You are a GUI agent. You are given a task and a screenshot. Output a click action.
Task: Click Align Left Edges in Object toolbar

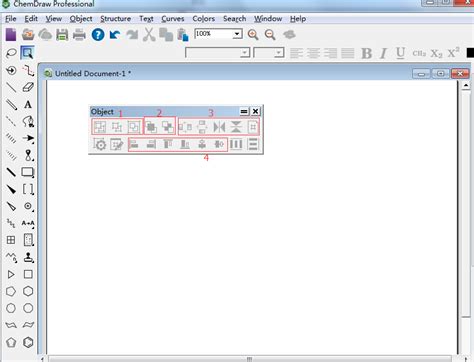coord(134,144)
